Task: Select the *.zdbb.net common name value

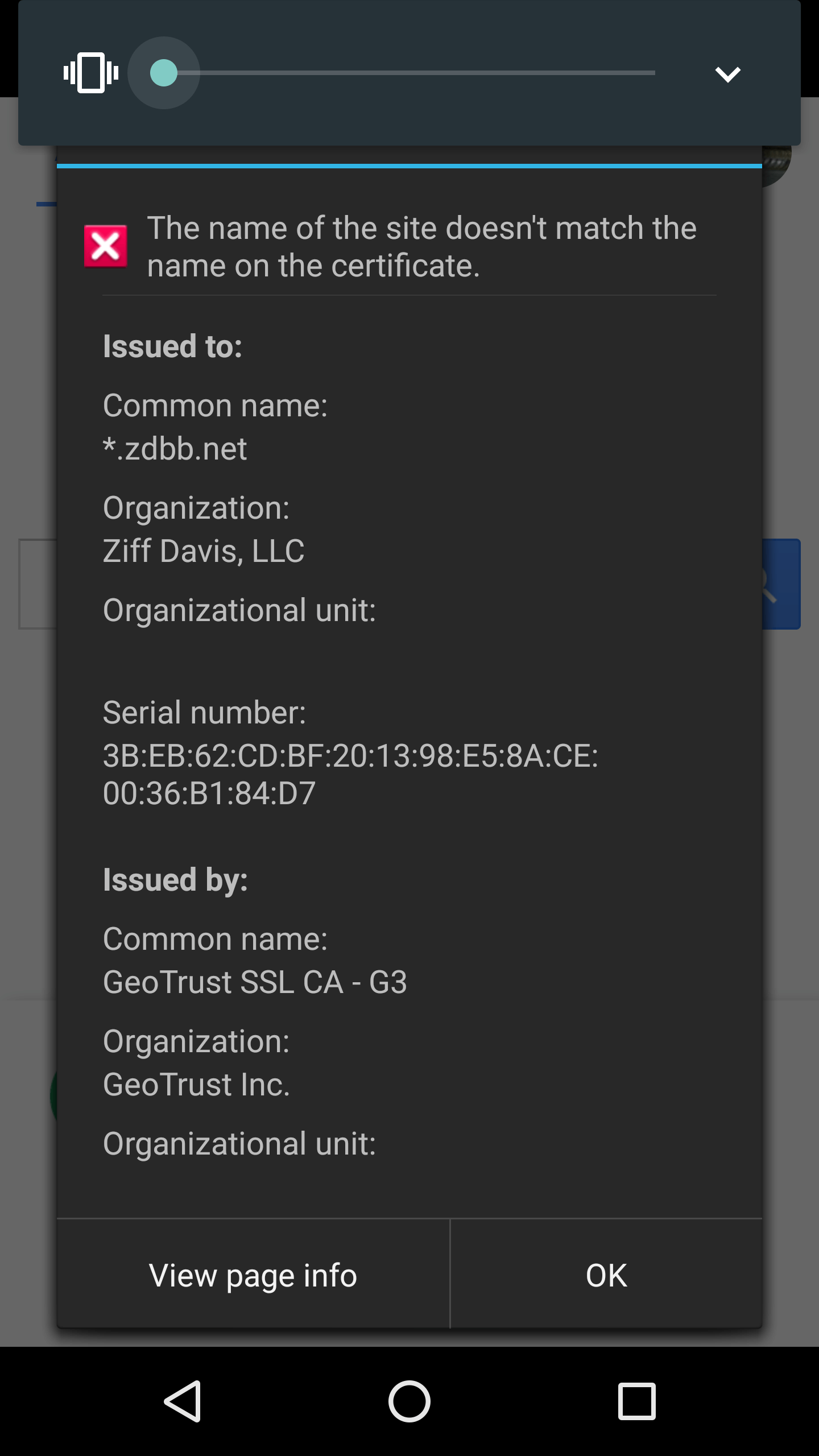Action: click(x=175, y=449)
